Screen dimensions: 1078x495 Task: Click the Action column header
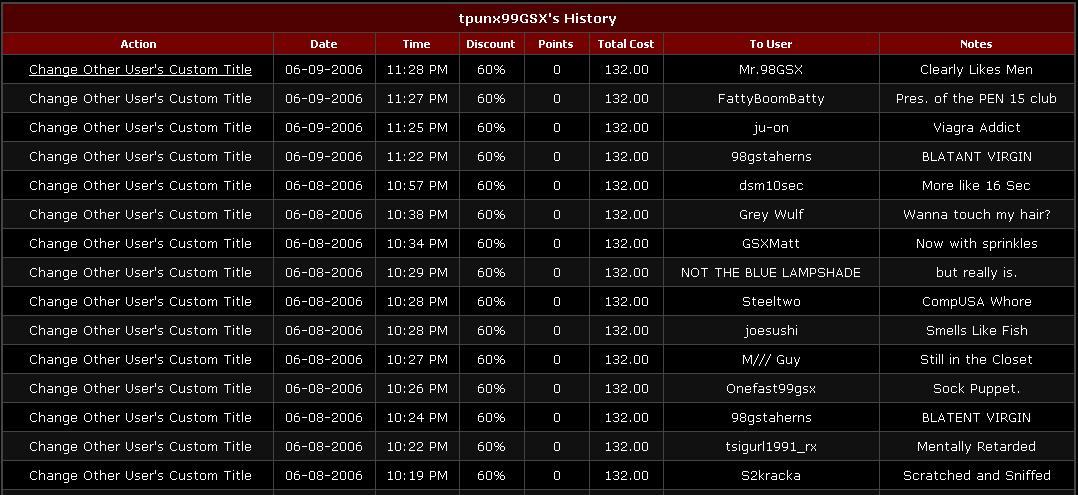(x=138, y=44)
